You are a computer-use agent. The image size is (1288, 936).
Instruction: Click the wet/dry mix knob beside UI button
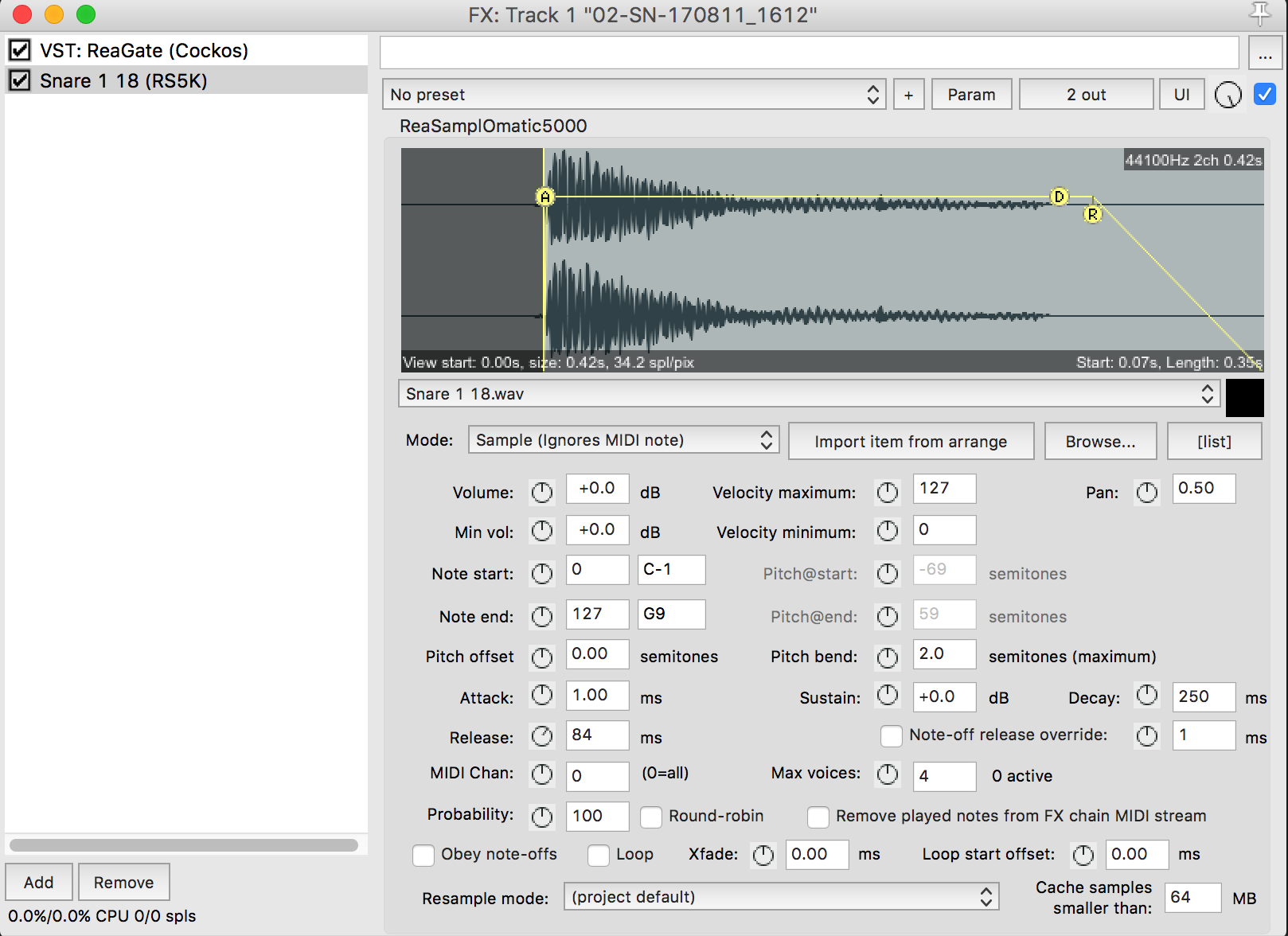[x=1228, y=96]
